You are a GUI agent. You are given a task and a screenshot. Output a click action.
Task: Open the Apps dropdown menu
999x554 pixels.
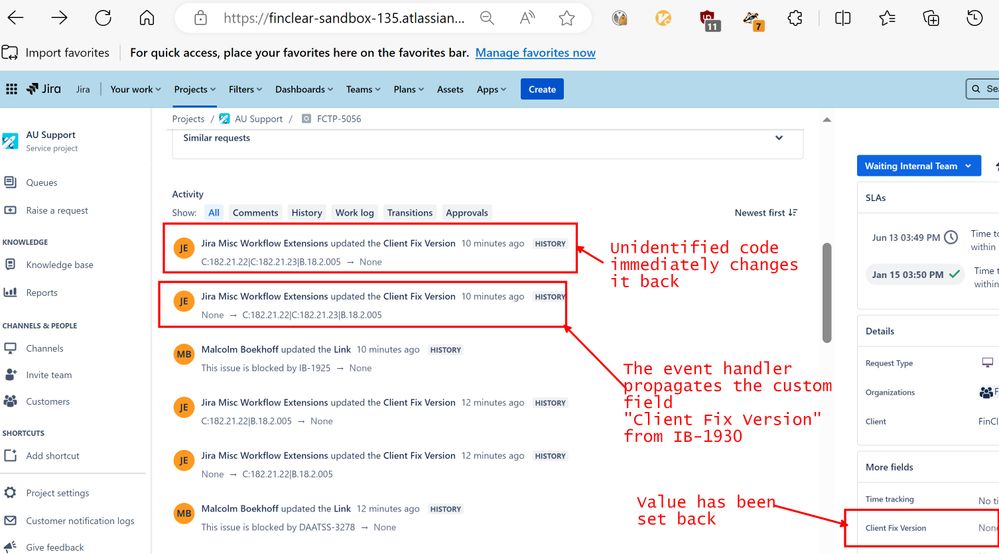click(491, 89)
